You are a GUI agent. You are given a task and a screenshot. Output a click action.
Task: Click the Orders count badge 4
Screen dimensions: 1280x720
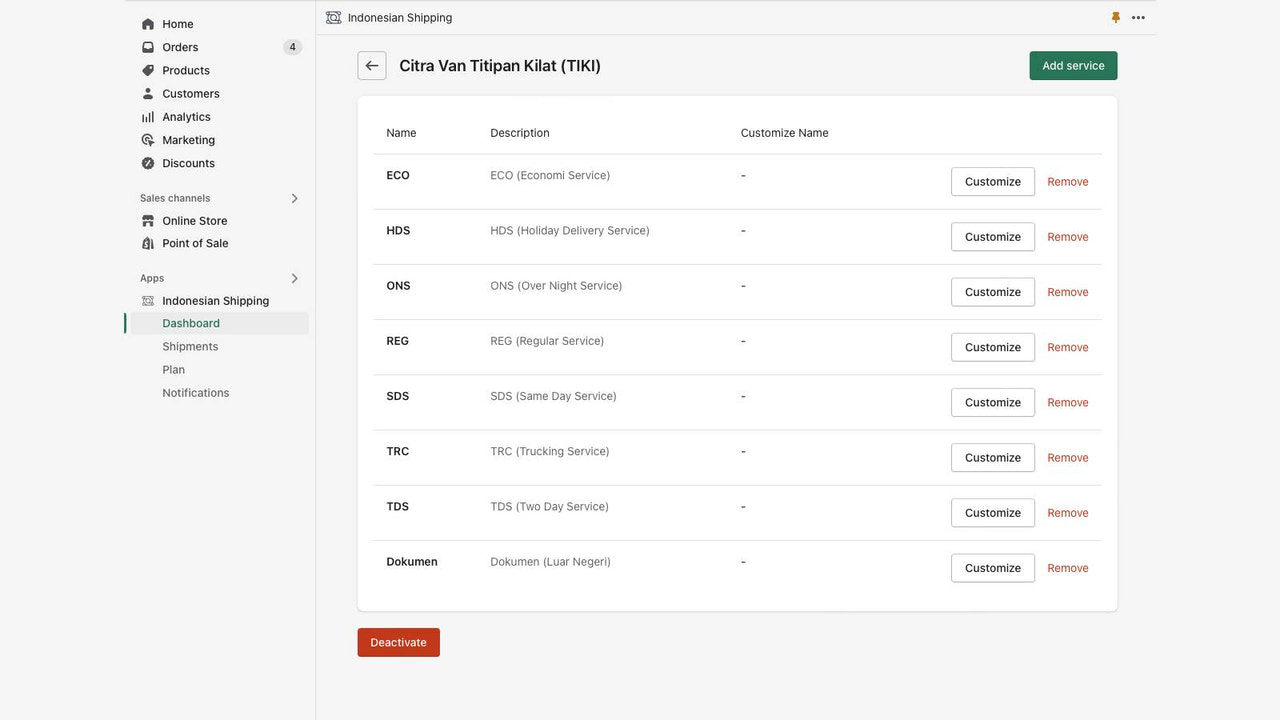tap(292, 47)
